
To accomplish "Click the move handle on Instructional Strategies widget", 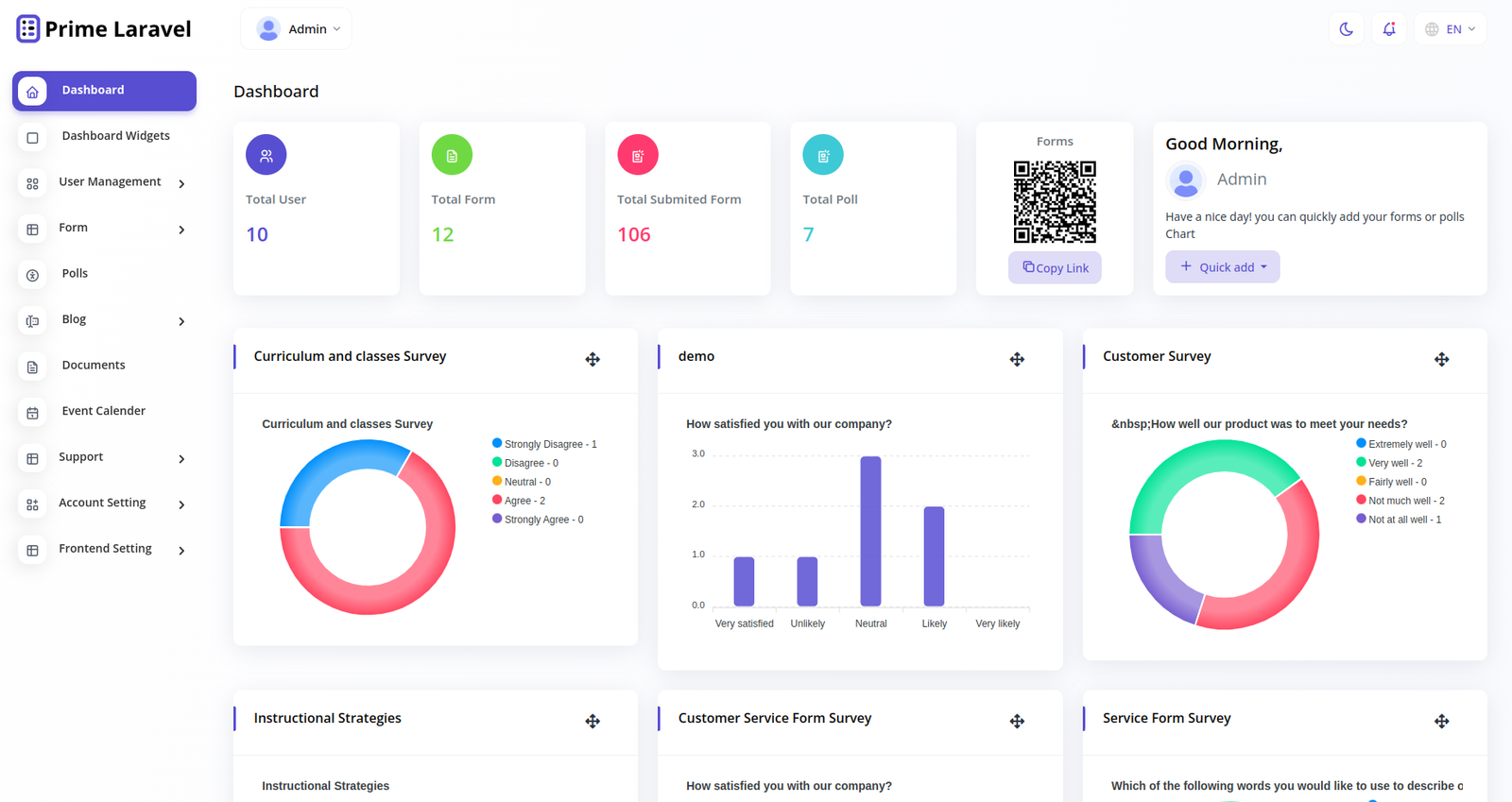I will (593, 721).
